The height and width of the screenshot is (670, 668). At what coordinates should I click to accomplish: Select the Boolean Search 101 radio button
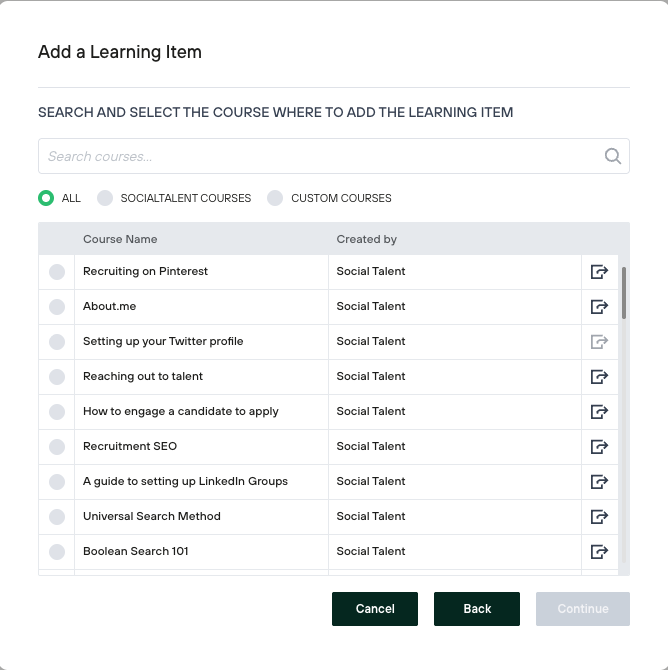click(57, 551)
